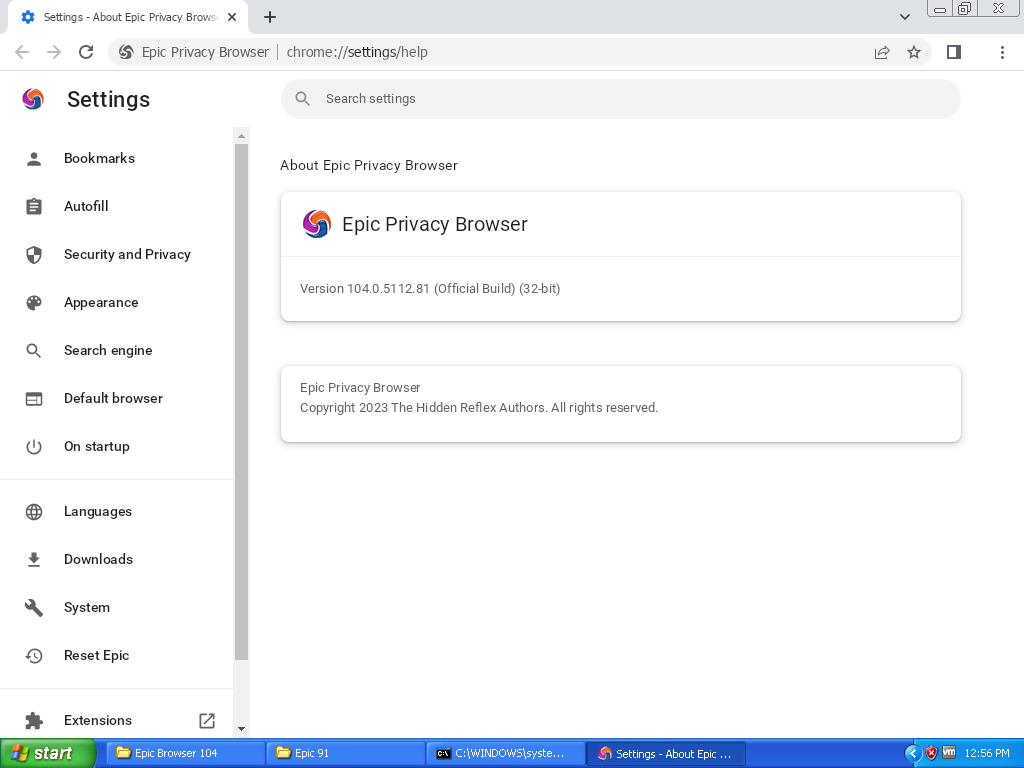Screen dimensions: 1024x768
Task: Click the Appearance palette icon
Action: 34,302
